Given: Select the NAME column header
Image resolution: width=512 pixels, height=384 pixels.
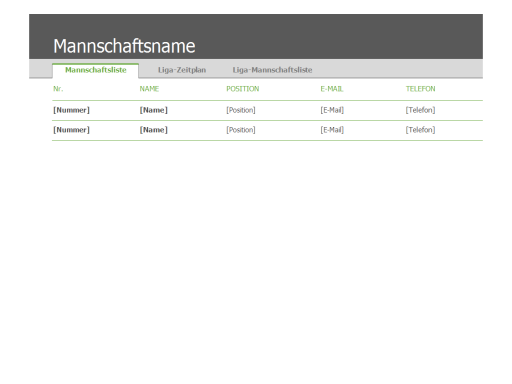Looking at the screenshot, I should [149, 89].
